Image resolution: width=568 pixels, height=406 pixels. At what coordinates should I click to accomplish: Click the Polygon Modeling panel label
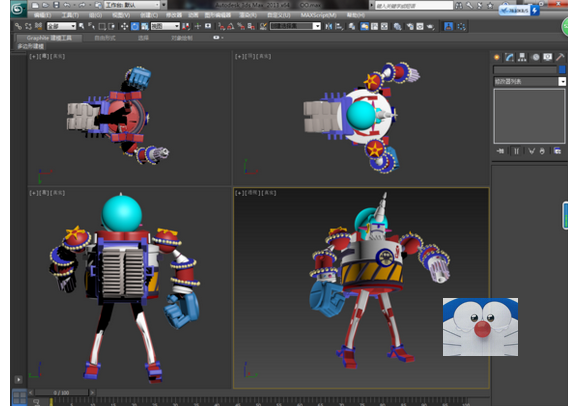31,46
